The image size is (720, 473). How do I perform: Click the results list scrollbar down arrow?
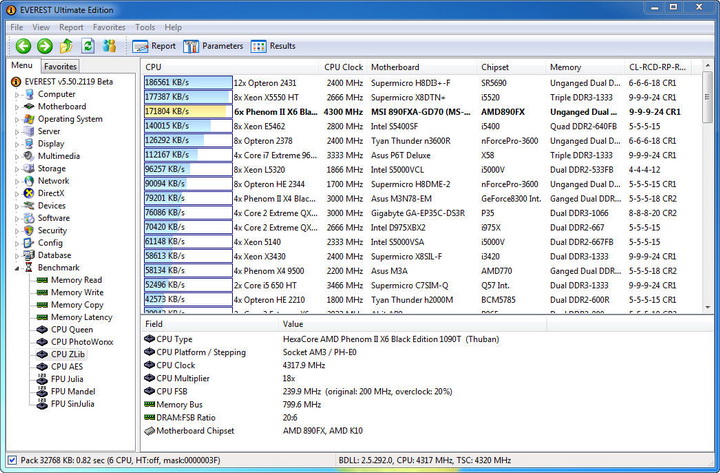pos(708,308)
